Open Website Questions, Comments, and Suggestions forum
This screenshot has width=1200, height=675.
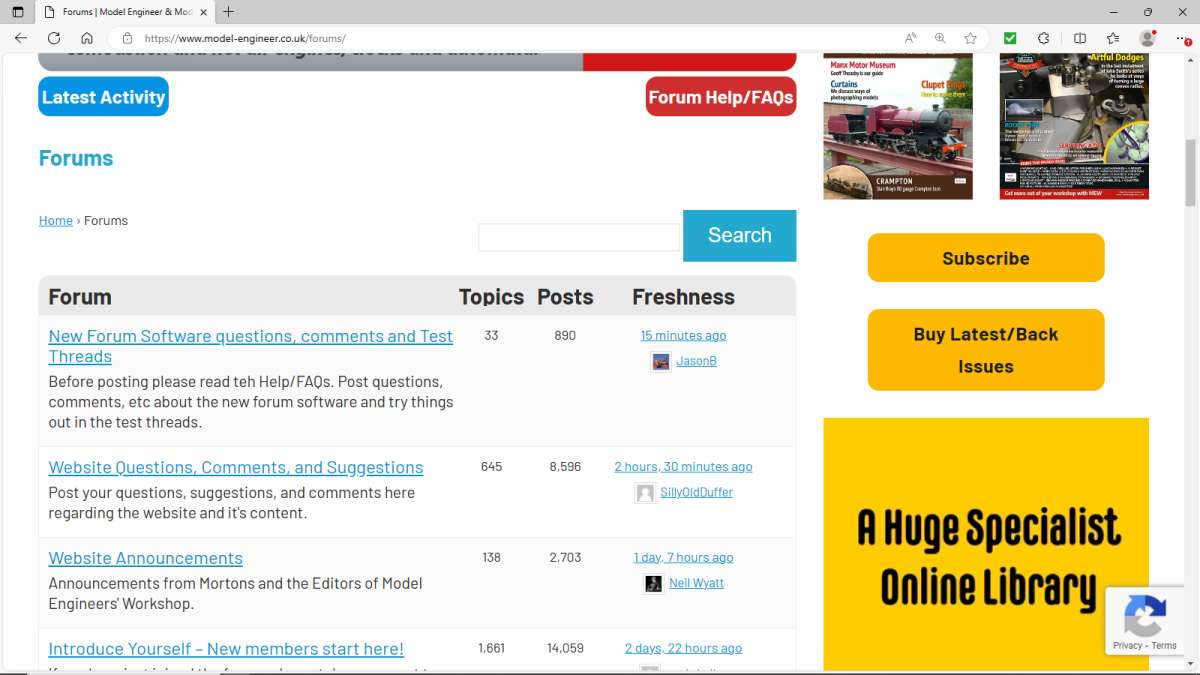pyautogui.click(x=236, y=467)
